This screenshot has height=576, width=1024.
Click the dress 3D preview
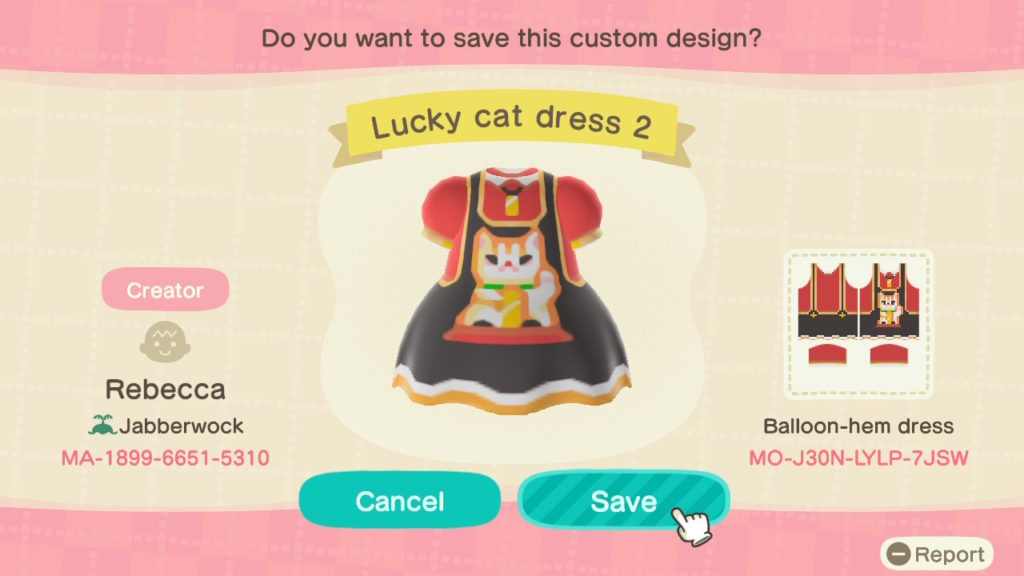tap(511, 291)
